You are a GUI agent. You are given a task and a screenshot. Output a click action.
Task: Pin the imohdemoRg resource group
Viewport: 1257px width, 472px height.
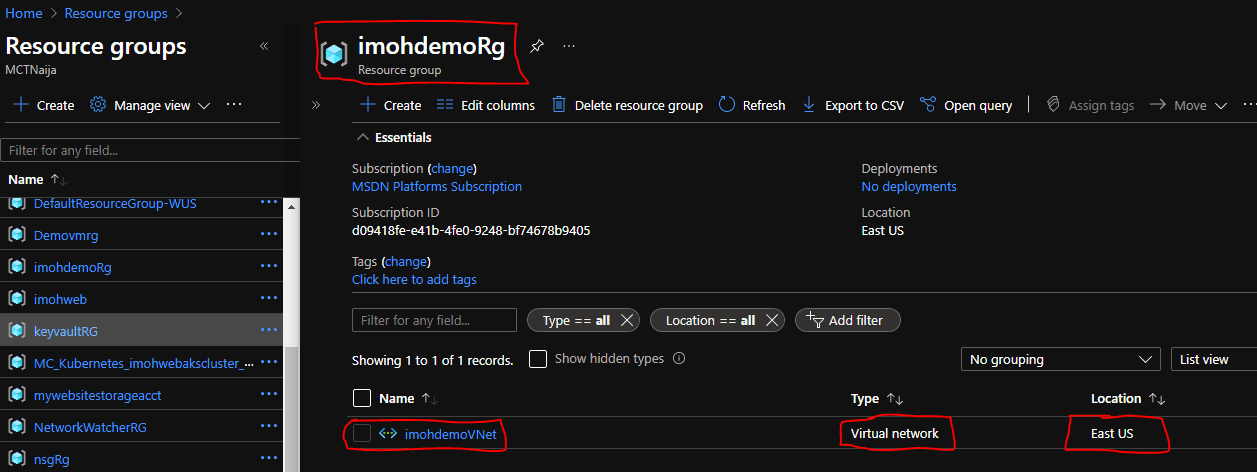[x=537, y=46]
